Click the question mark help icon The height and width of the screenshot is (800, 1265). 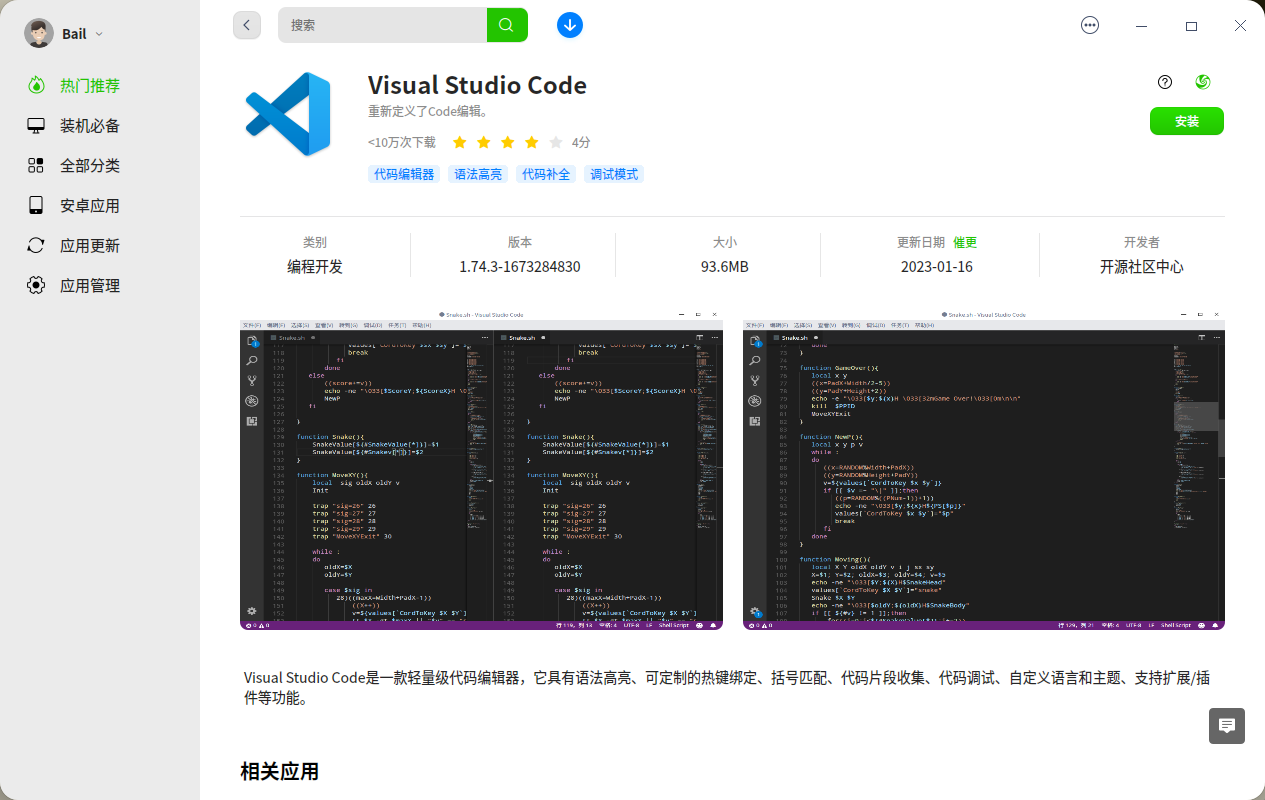pos(1164,82)
